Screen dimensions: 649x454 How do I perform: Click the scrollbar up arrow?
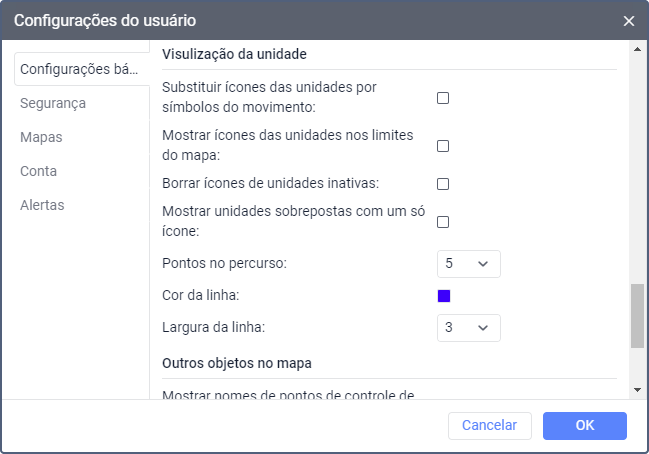(x=637, y=48)
